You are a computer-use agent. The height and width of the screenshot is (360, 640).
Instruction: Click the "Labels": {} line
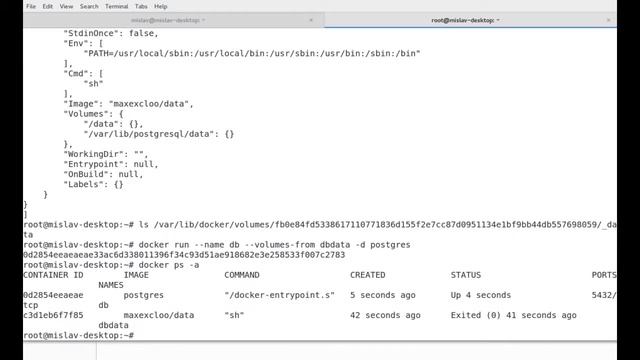pyautogui.click(x=93, y=184)
